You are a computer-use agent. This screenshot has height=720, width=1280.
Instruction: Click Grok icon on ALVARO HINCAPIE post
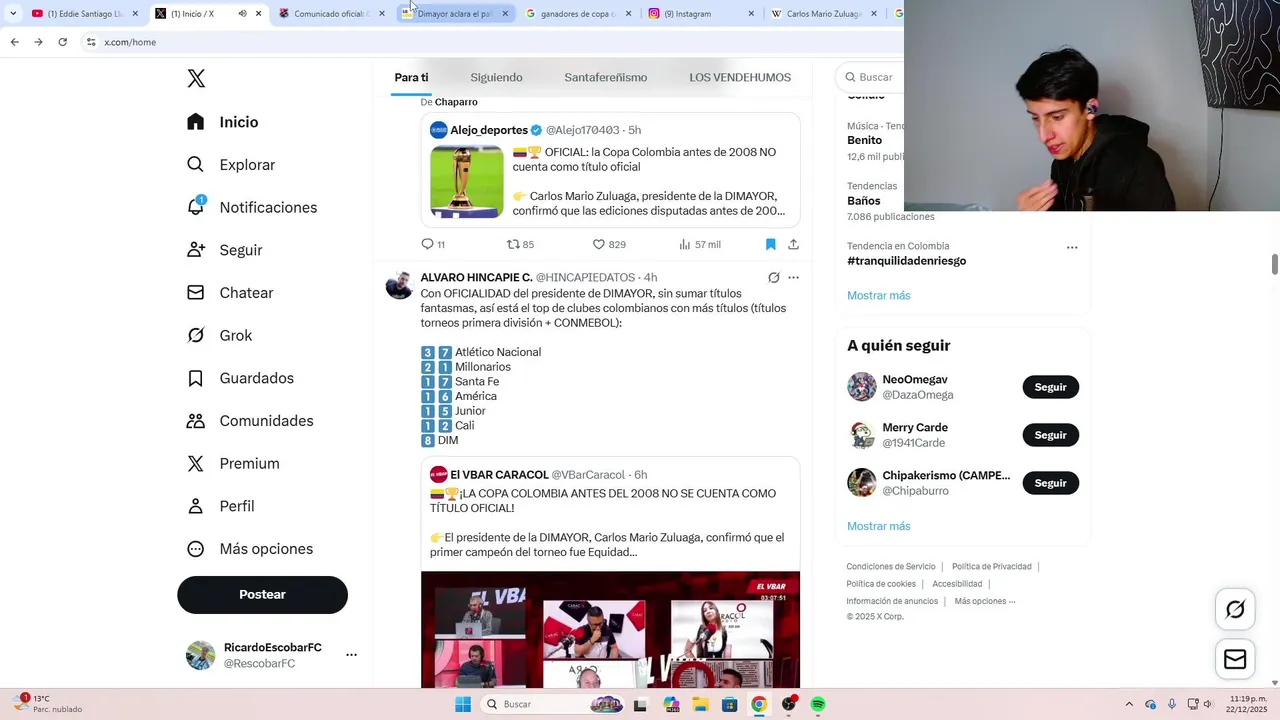pos(773,278)
